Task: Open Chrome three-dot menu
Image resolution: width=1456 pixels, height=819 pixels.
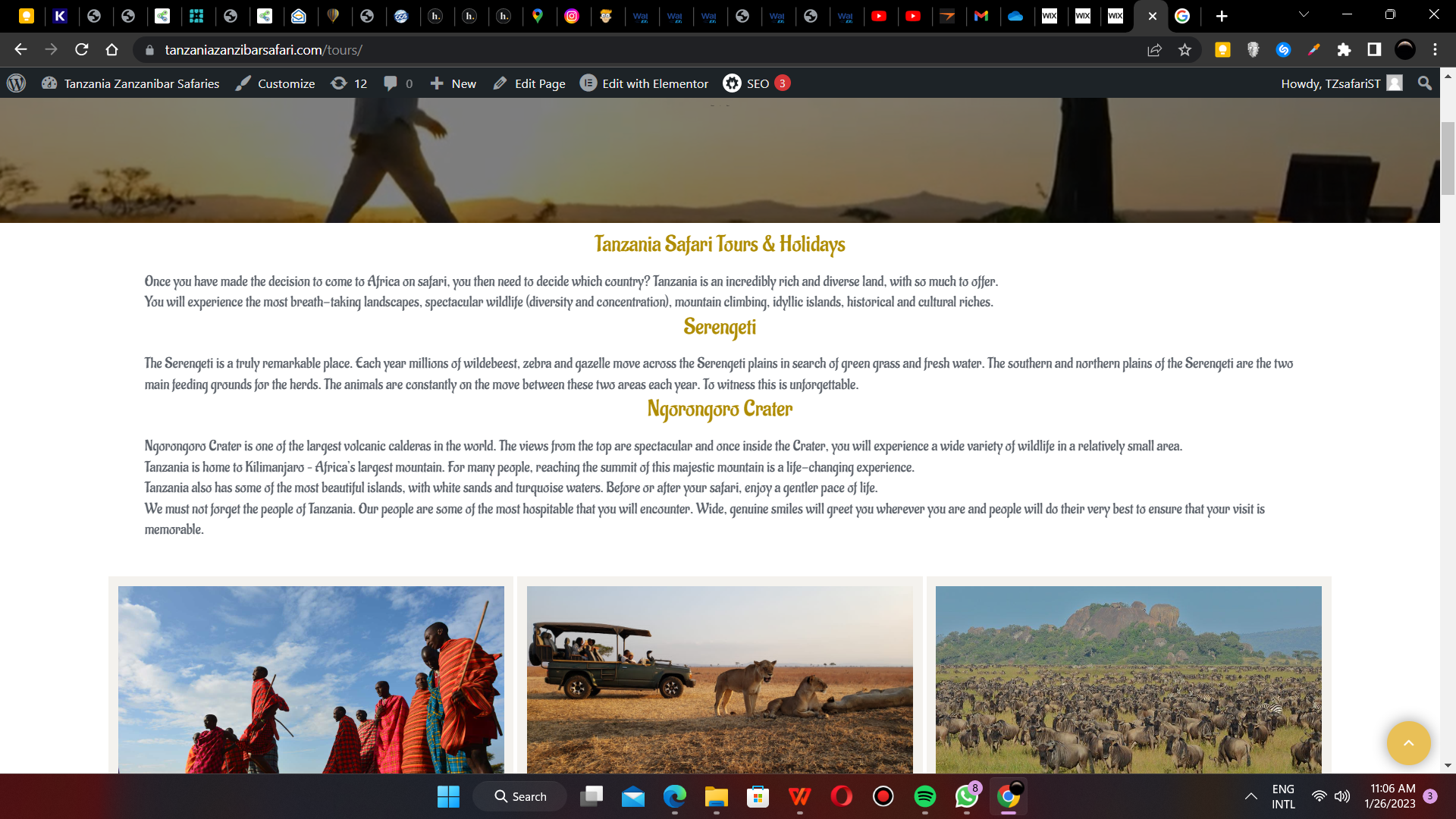Action: click(1435, 50)
